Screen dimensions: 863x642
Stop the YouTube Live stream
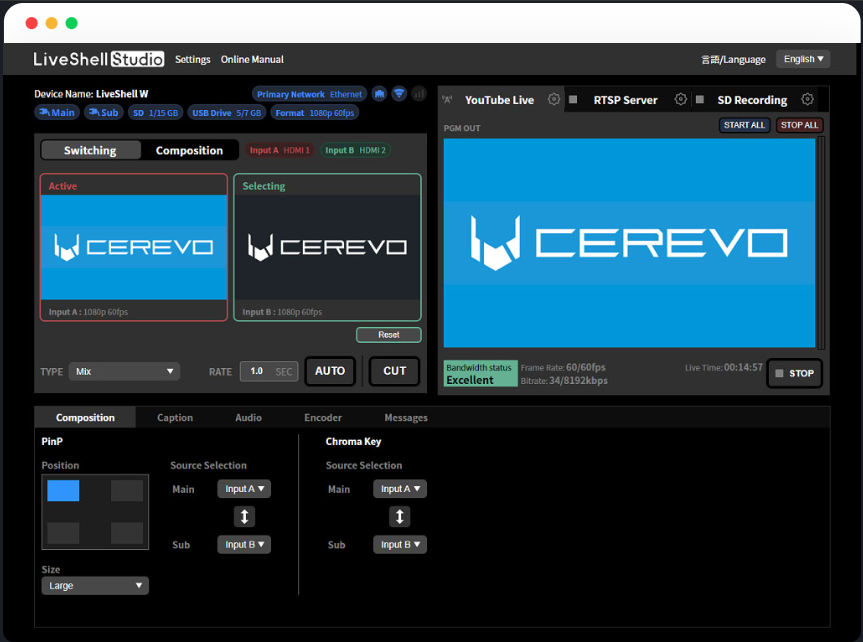(795, 373)
